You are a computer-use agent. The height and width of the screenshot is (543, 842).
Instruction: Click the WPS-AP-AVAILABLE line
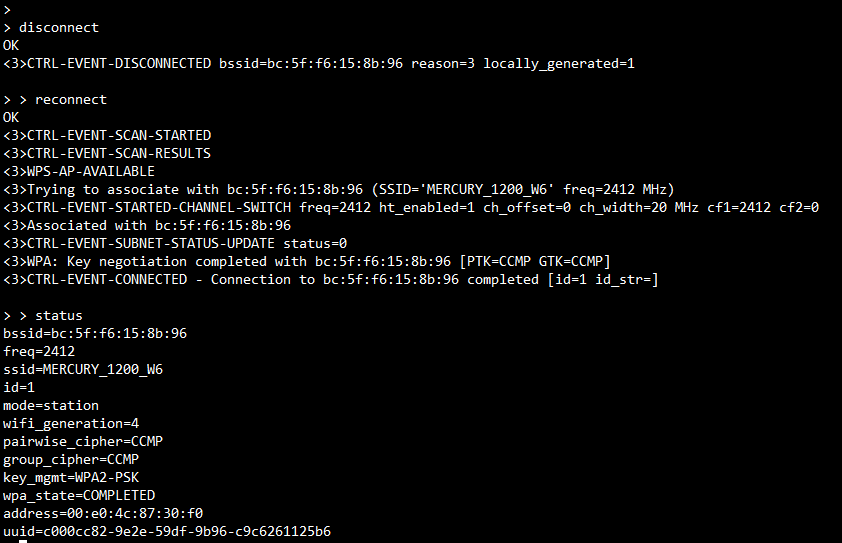79,171
